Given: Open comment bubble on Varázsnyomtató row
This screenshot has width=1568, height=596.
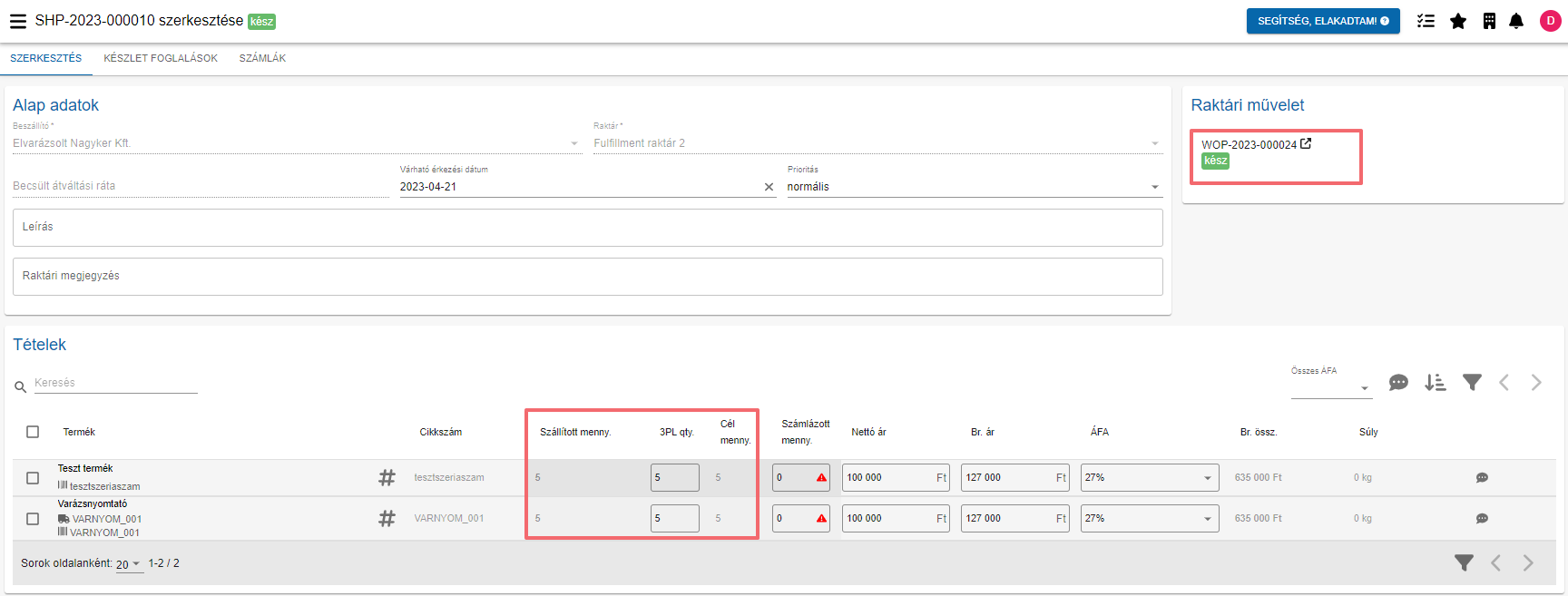Looking at the screenshot, I should [1482, 519].
